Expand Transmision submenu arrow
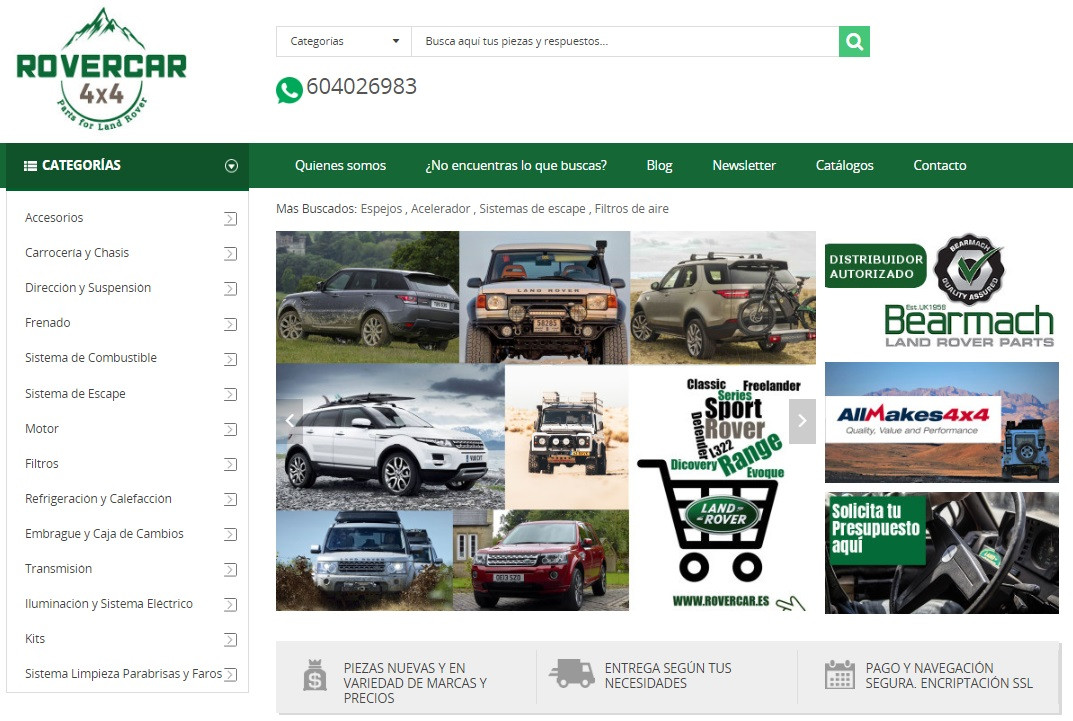The width and height of the screenshot is (1073, 721). point(231,570)
